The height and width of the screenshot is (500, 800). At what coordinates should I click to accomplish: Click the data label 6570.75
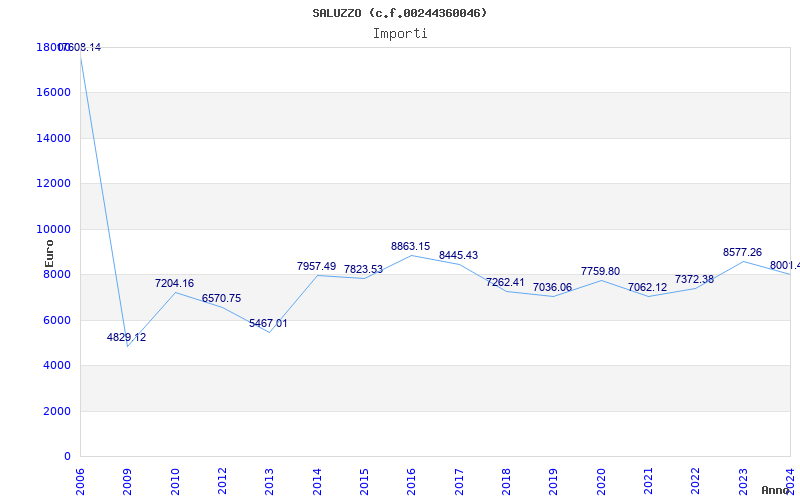tap(221, 298)
